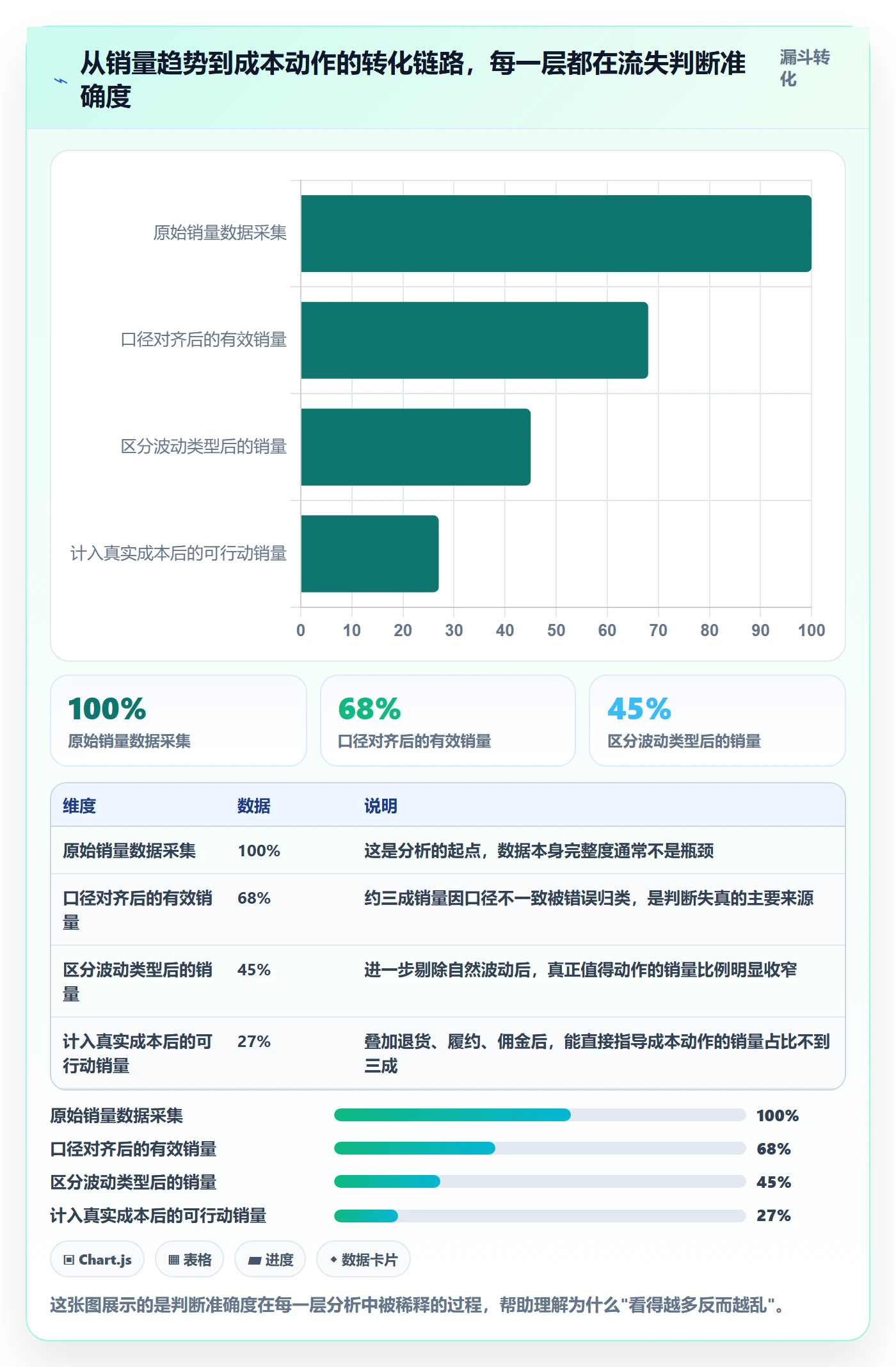Select the 数据卡片 chip
The image size is (896, 1367).
tap(364, 1259)
